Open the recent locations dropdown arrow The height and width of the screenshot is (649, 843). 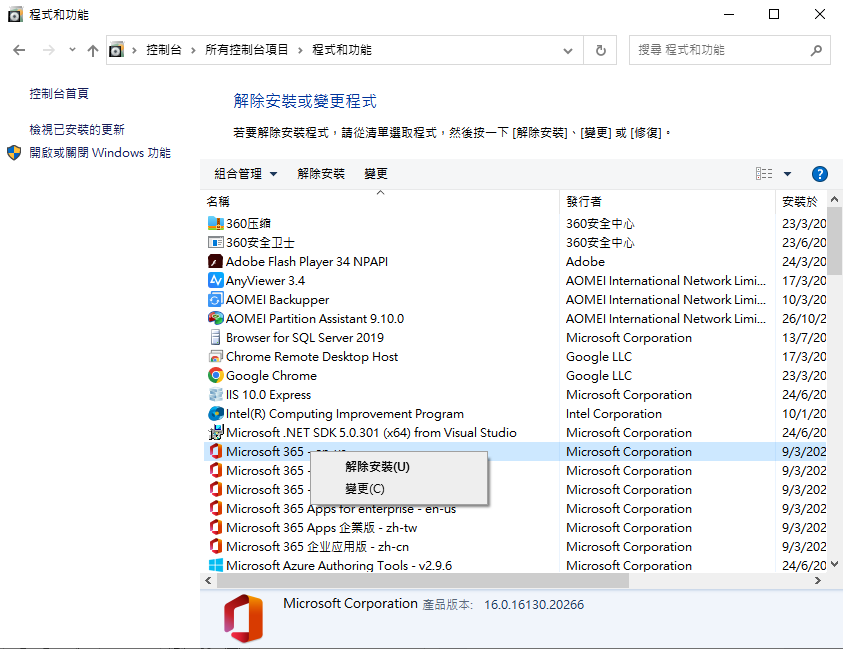pyautogui.click(x=72, y=50)
